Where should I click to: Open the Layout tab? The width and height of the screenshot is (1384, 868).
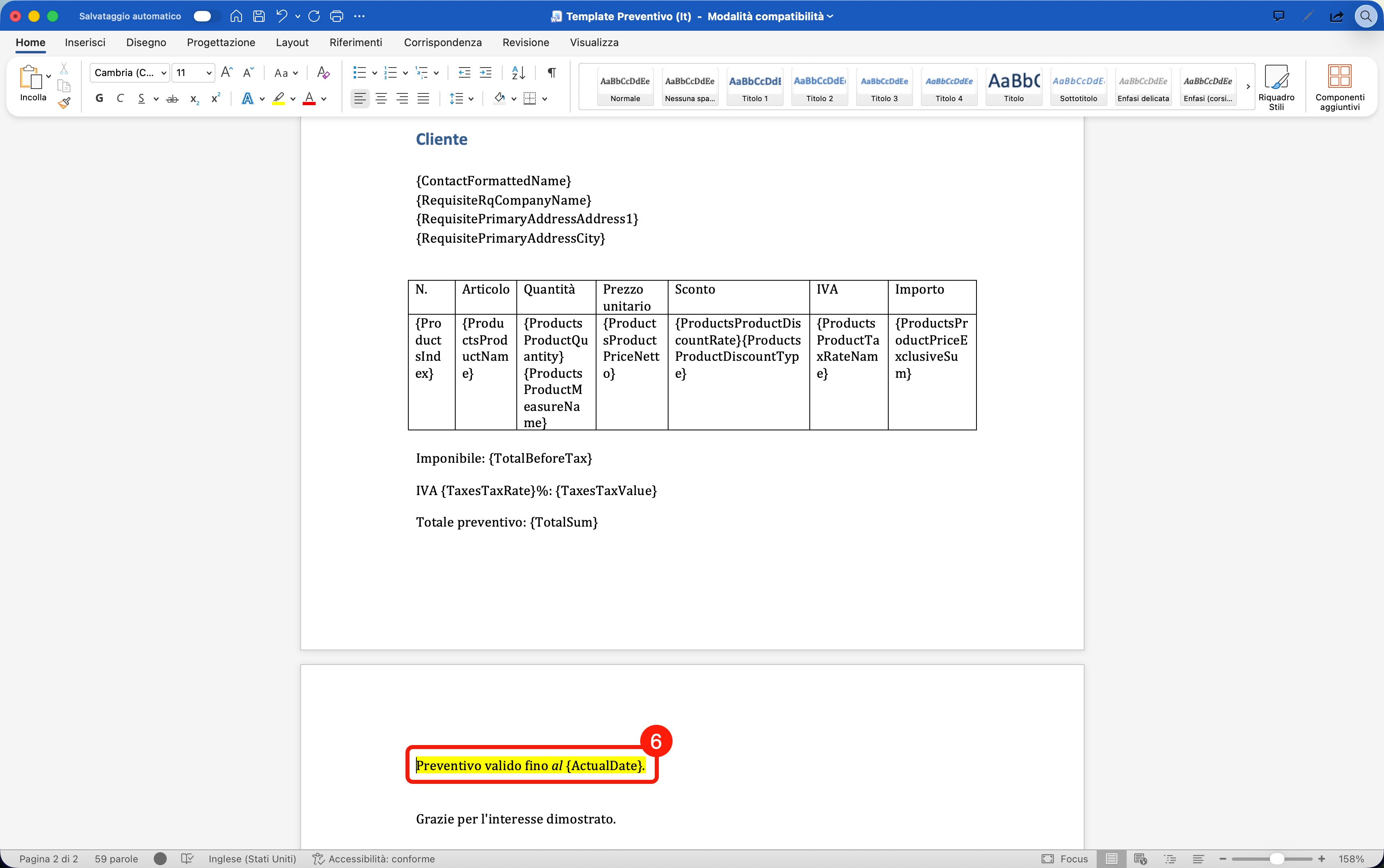(292, 42)
